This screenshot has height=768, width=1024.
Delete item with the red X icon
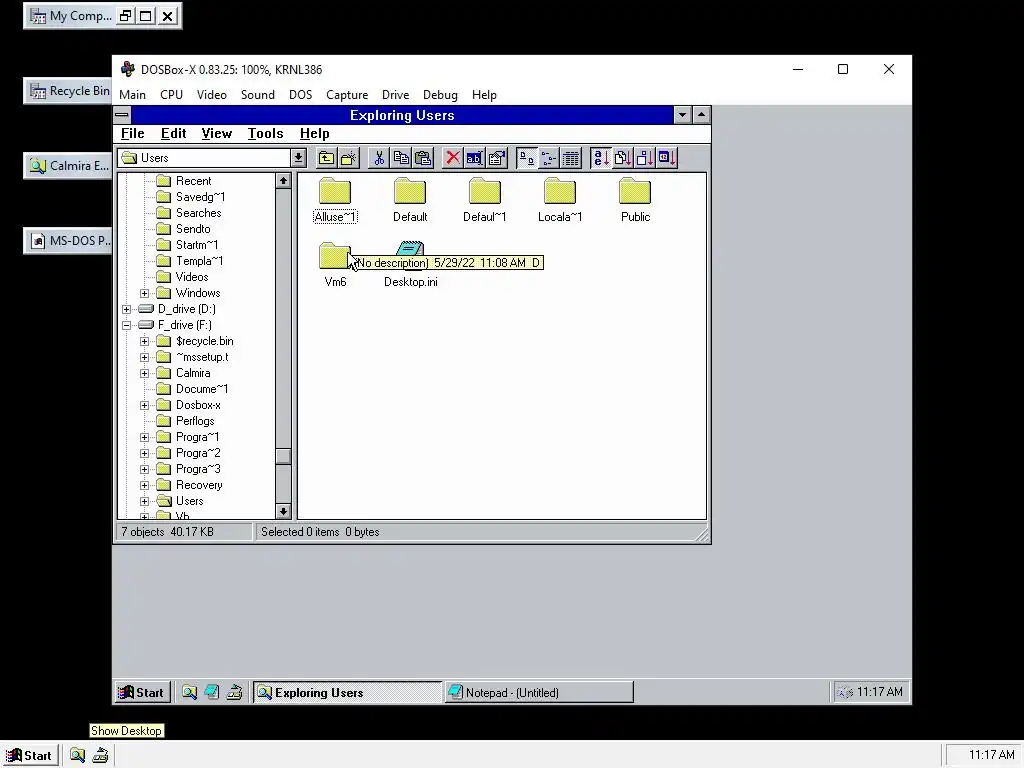point(453,158)
